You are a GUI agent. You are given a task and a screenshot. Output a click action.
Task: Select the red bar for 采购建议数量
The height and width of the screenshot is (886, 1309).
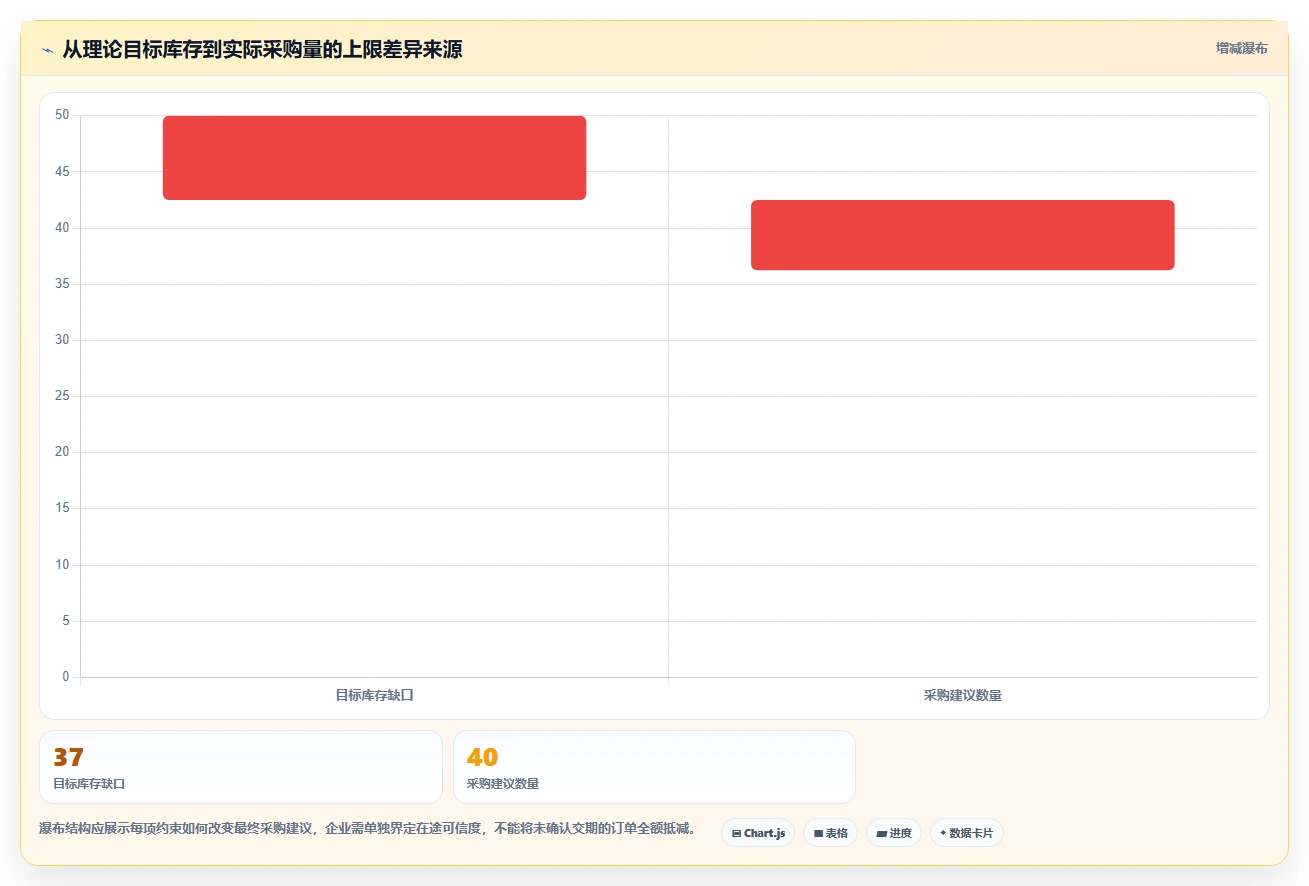(x=962, y=235)
